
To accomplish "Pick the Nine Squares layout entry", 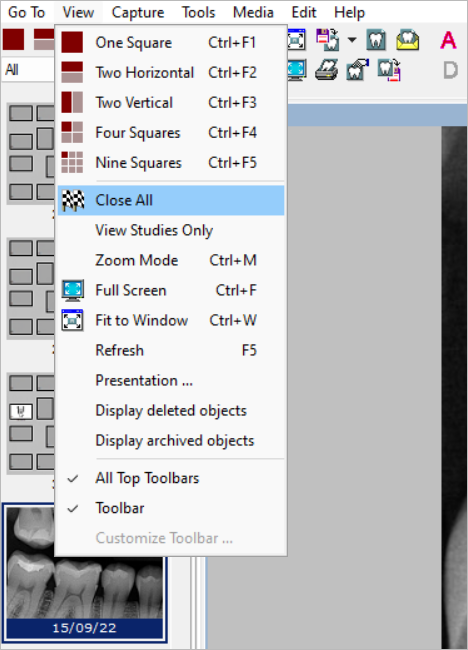I will [171, 162].
